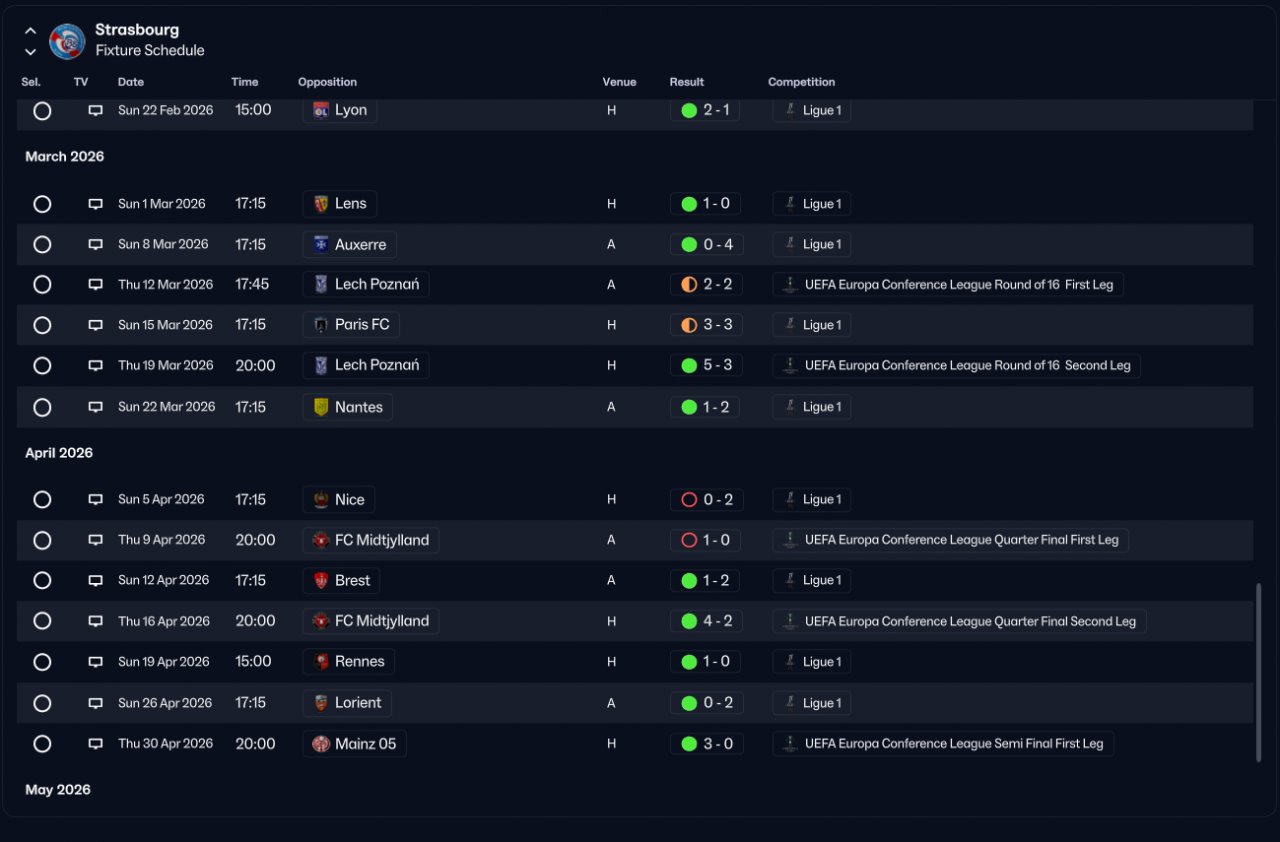Image resolution: width=1280 pixels, height=842 pixels.
Task: Click the TV icon for Mainz 05 match
Action: 96,744
